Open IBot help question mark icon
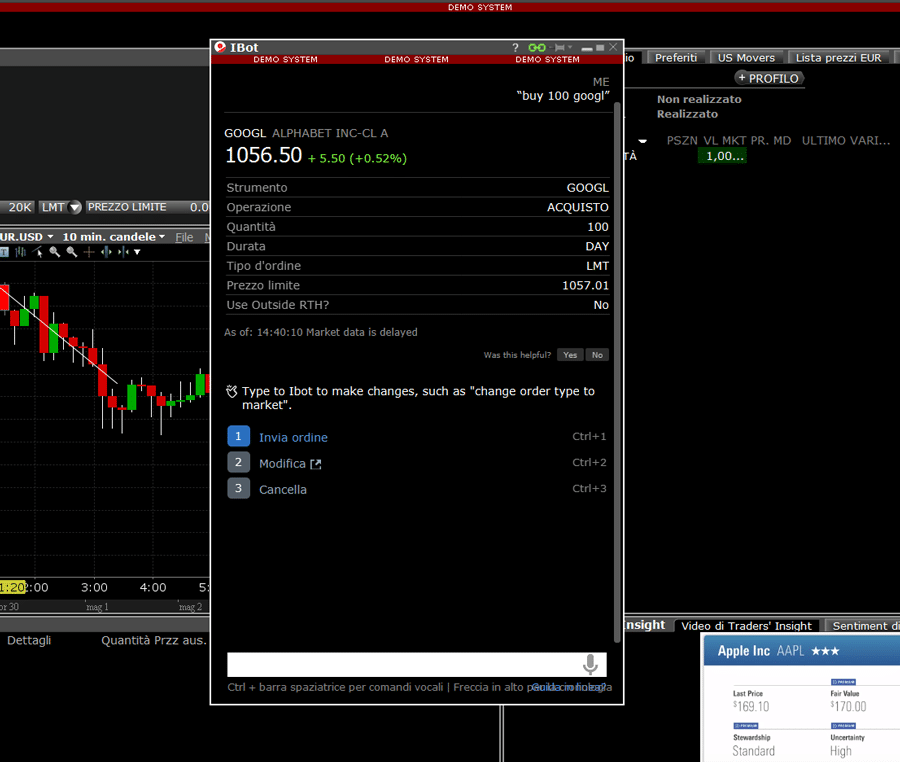900x762 pixels. pyautogui.click(x=515, y=48)
